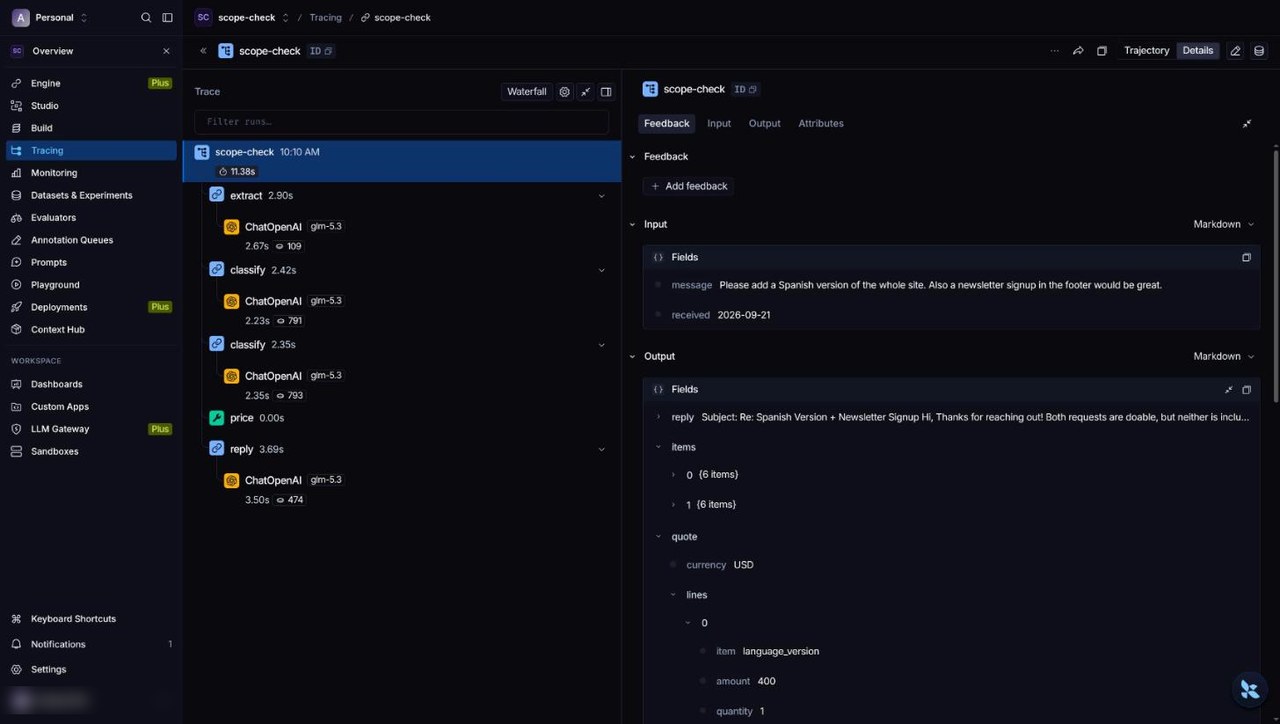Select the Feedback tab
Viewport: 1280px width, 724px height.
tap(667, 124)
